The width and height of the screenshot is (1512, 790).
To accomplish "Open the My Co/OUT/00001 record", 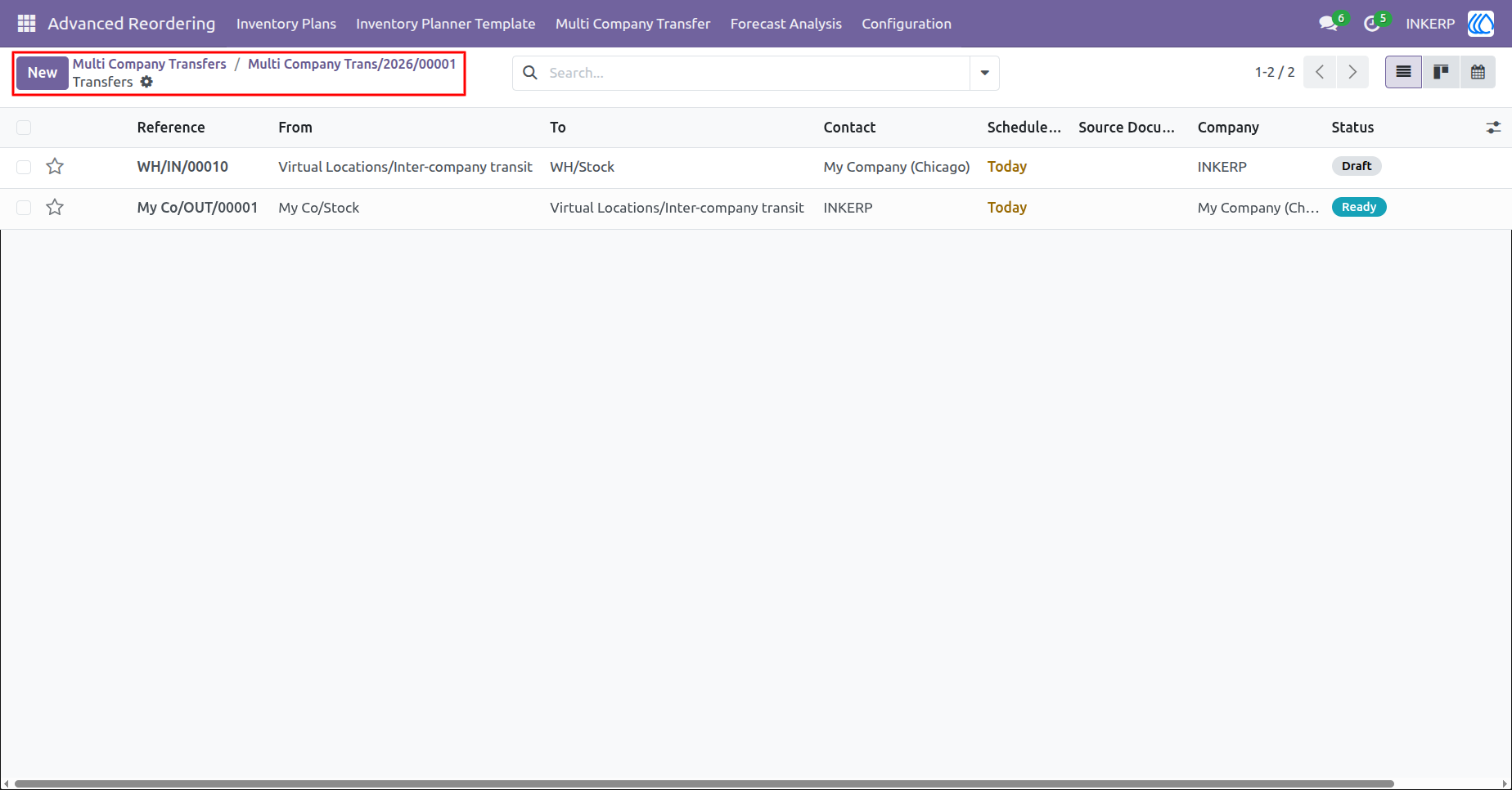I will coord(197,208).
